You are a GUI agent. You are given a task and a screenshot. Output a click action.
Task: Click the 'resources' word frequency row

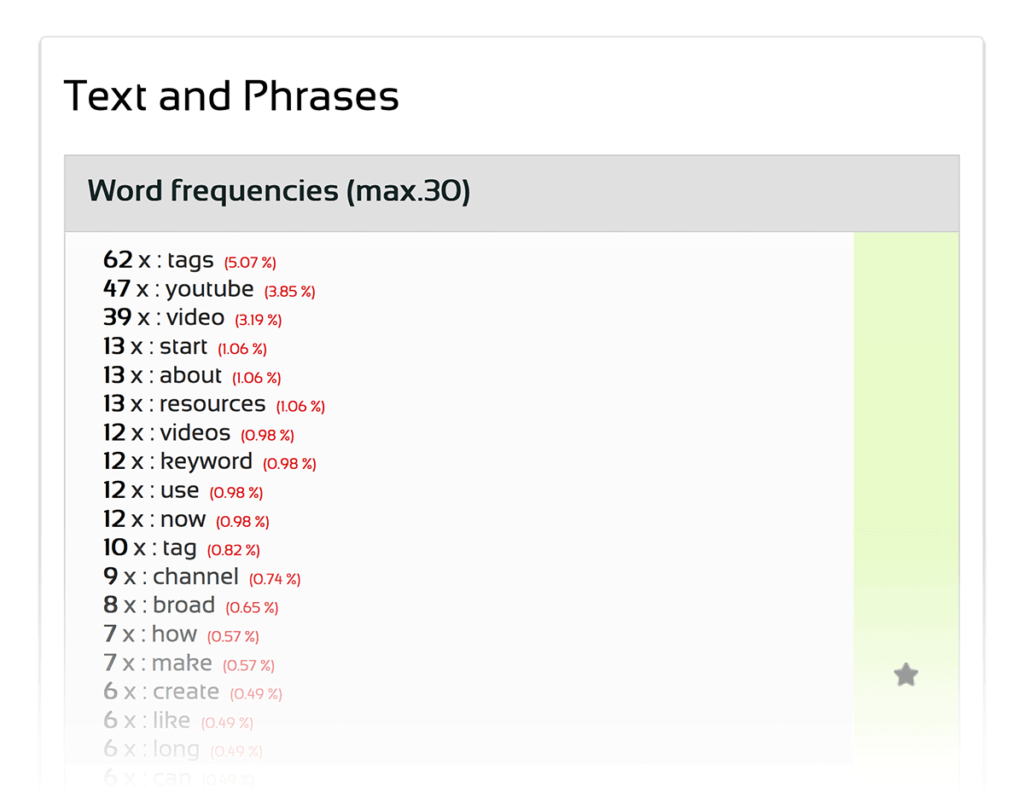coord(212,405)
